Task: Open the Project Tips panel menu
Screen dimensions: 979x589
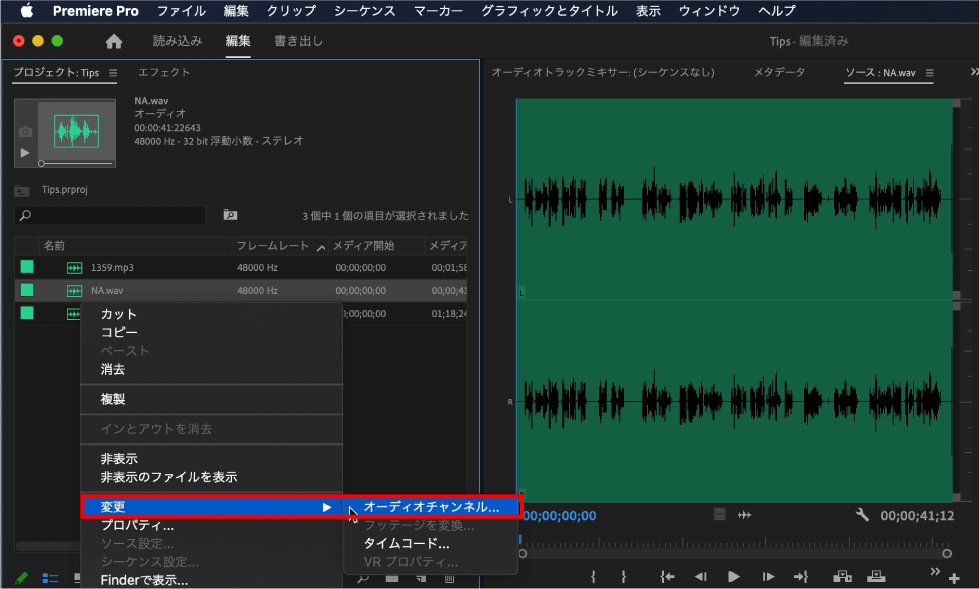Action: click(x=113, y=72)
